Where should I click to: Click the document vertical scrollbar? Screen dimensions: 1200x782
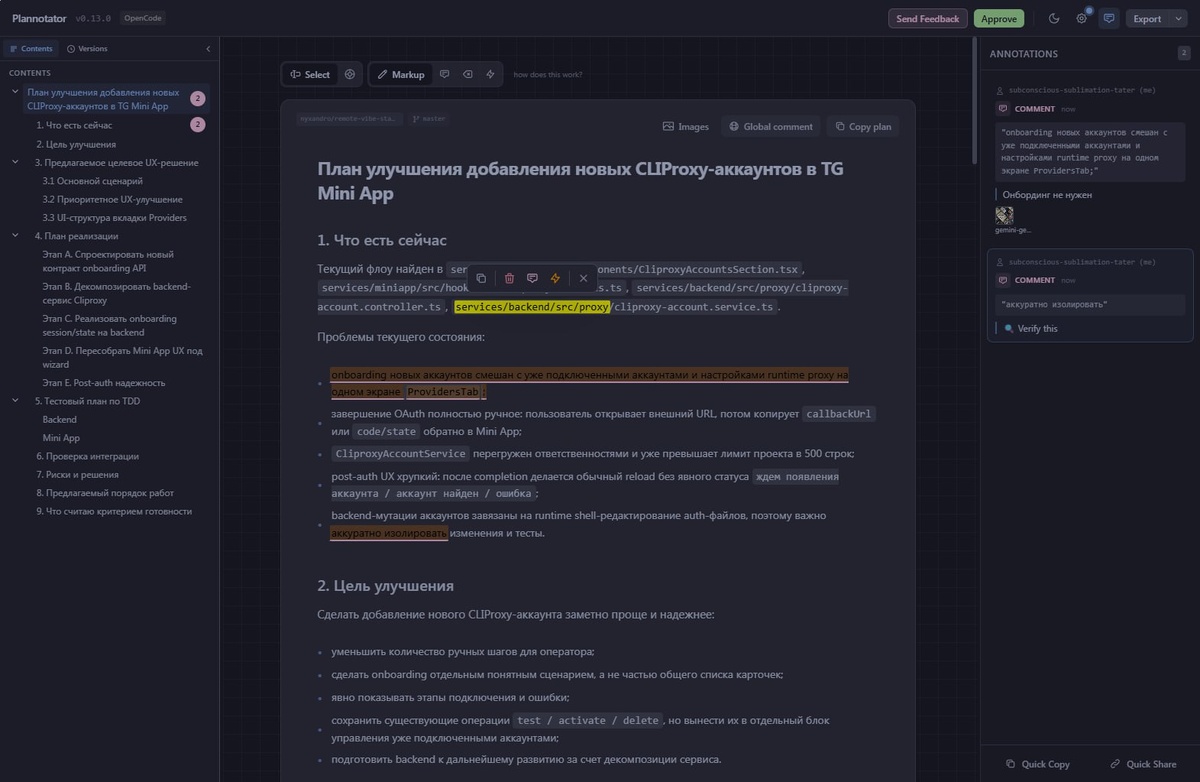pyautogui.click(x=975, y=100)
